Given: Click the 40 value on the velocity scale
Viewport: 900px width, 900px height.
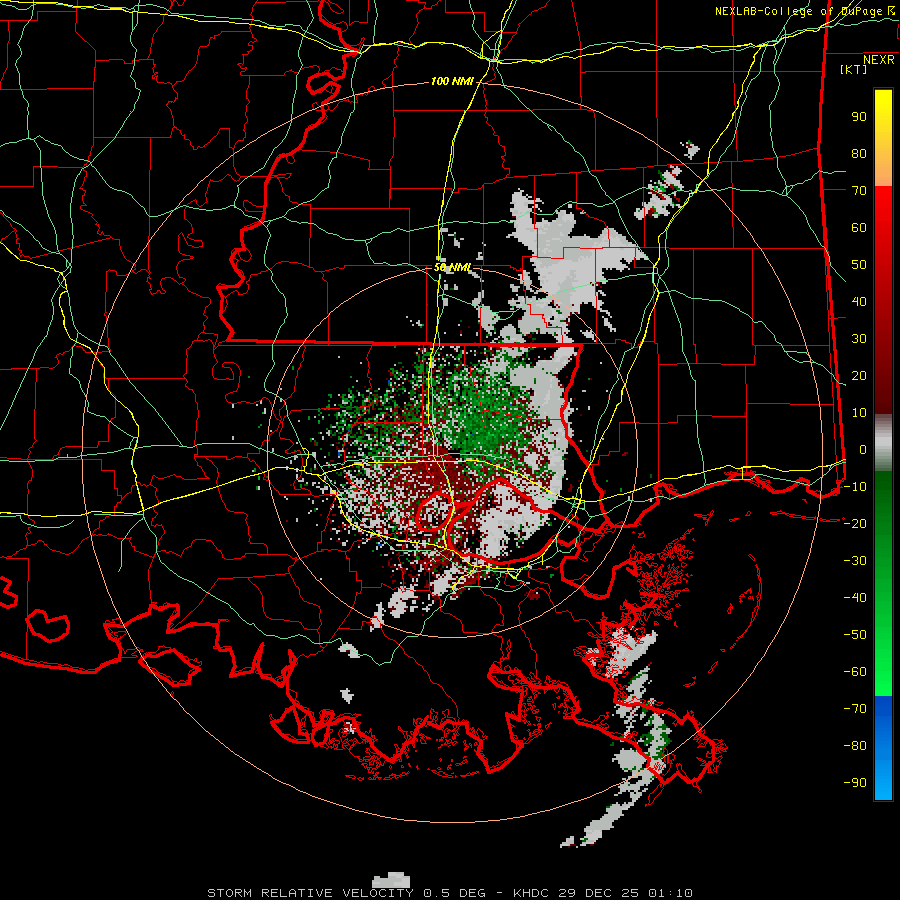Looking at the screenshot, I should pyautogui.click(x=859, y=301).
